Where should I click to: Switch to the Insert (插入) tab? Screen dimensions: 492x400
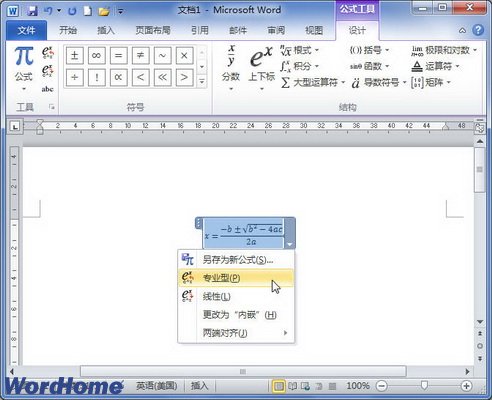(x=106, y=31)
